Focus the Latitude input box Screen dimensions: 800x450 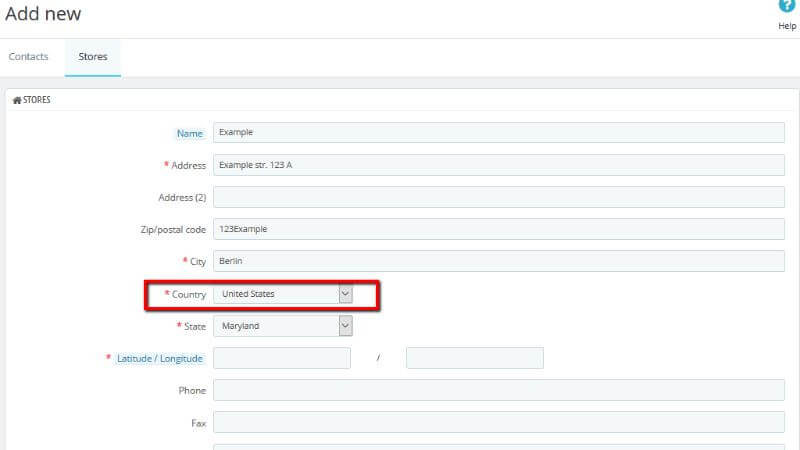[282, 358]
